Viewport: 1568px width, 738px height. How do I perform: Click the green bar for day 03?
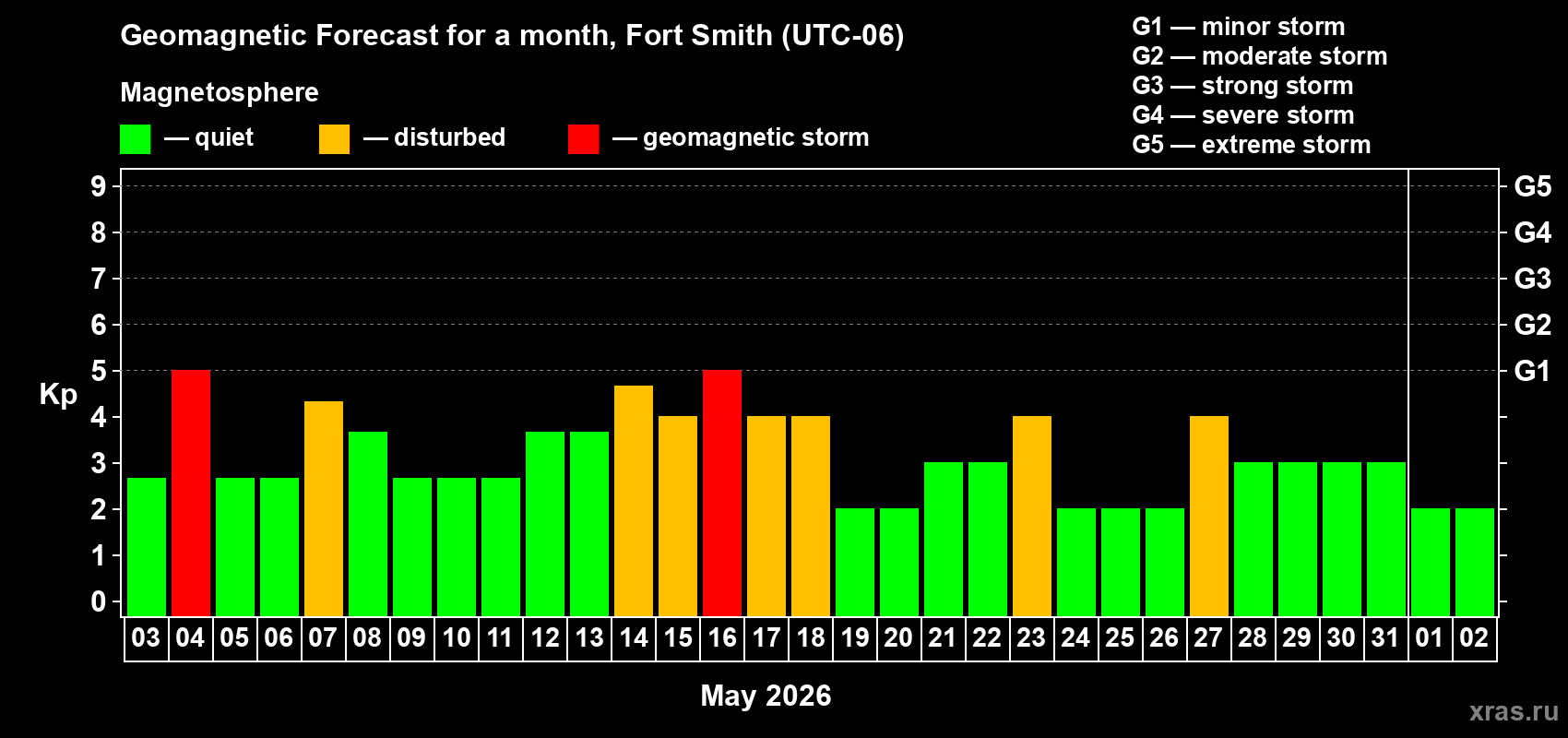pyautogui.click(x=147, y=547)
